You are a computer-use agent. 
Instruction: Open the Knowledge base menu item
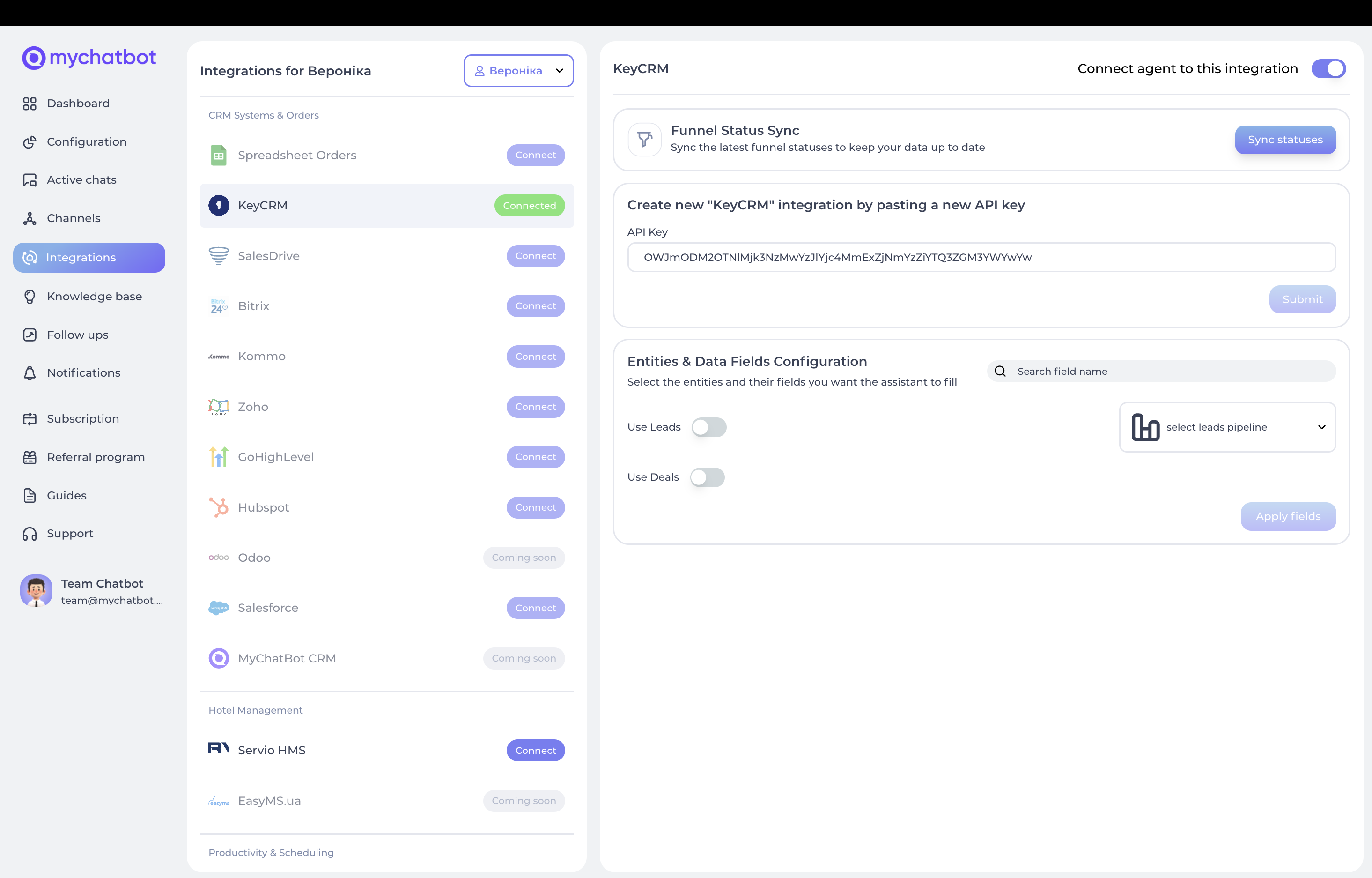[x=94, y=297]
